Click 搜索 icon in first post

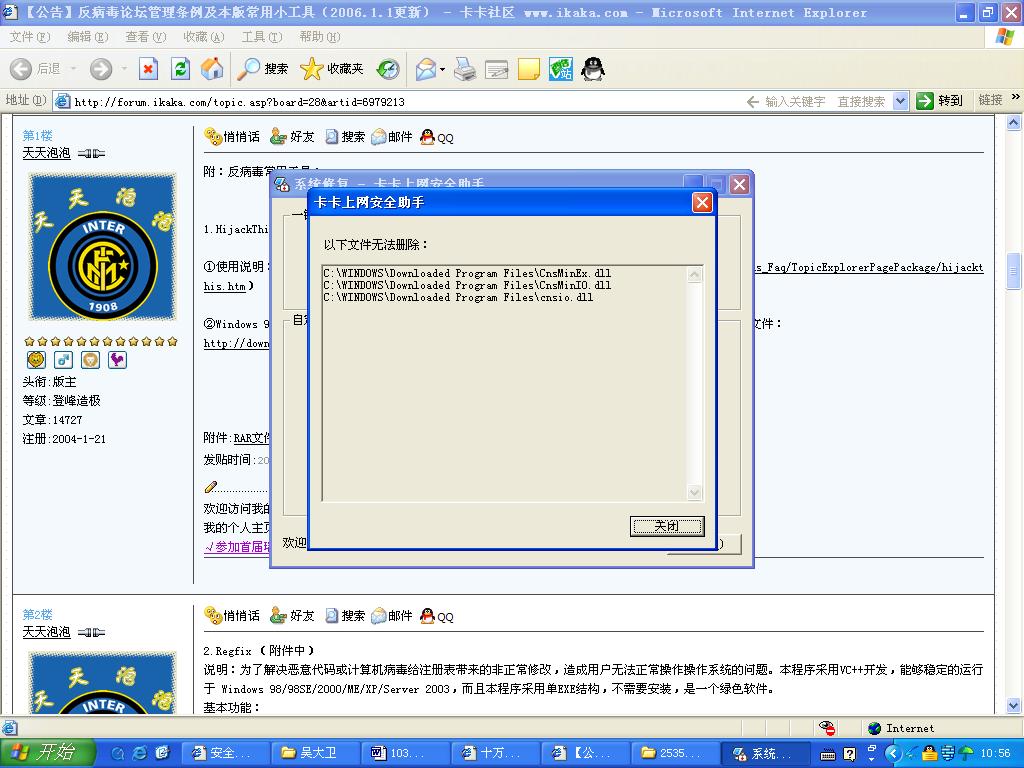(345, 136)
